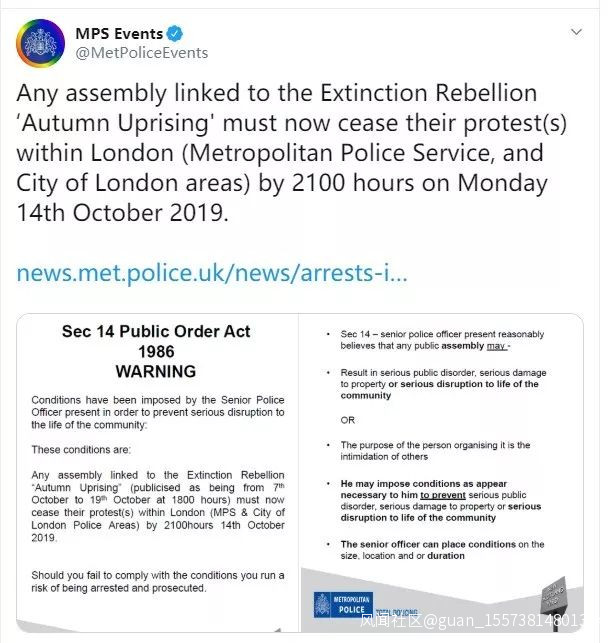The image size is (616, 643).
Task: Click the 'OR' separator in the right image
Action: click(348, 420)
